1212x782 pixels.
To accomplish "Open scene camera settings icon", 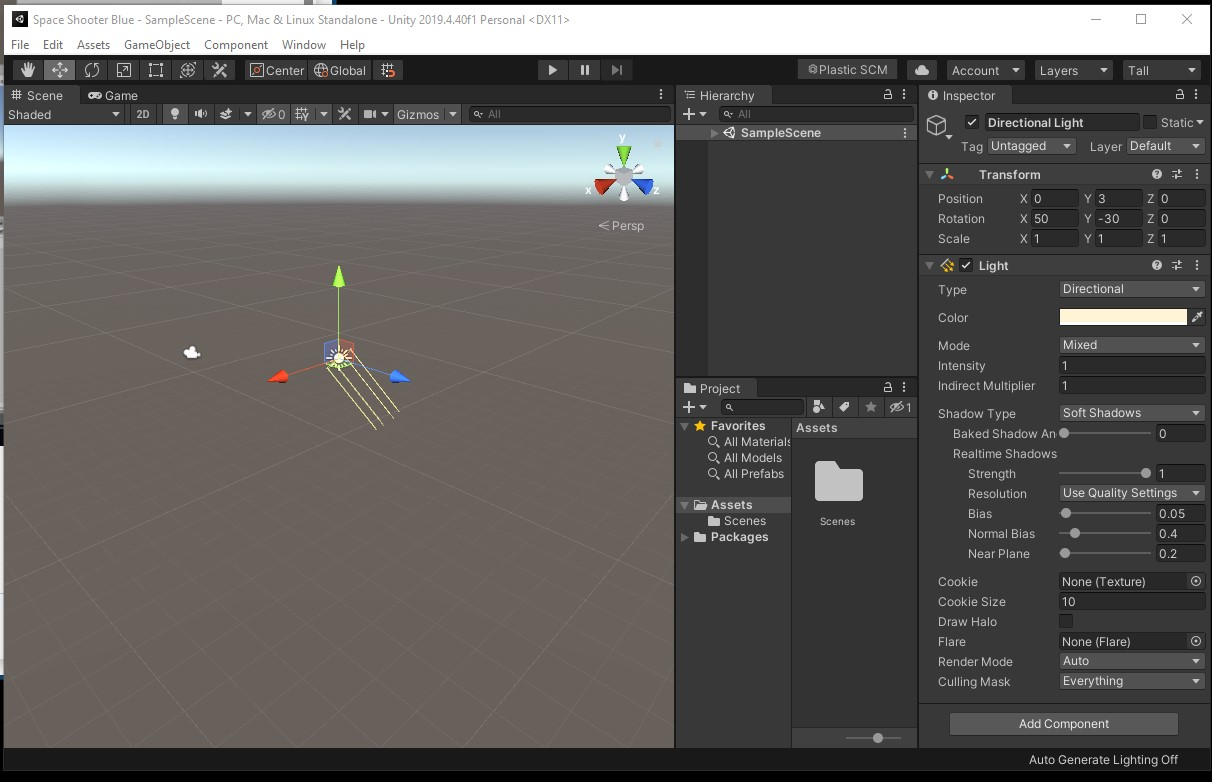I will click(370, 114).
